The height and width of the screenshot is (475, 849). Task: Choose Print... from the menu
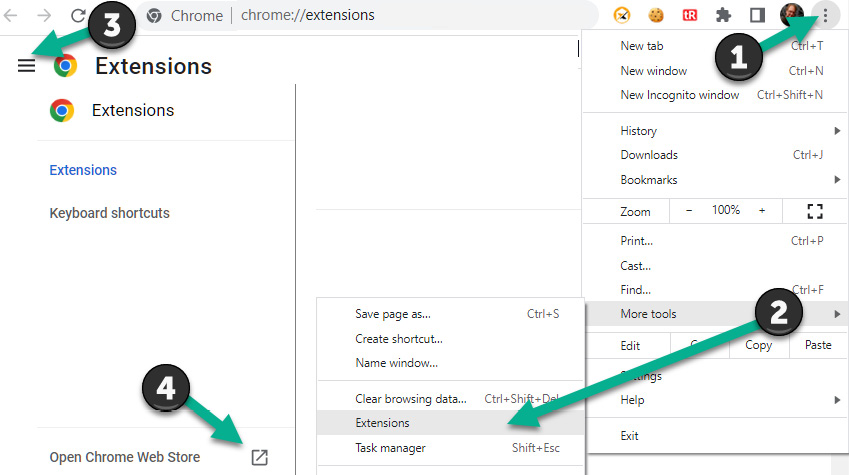(x=715, y=241)
